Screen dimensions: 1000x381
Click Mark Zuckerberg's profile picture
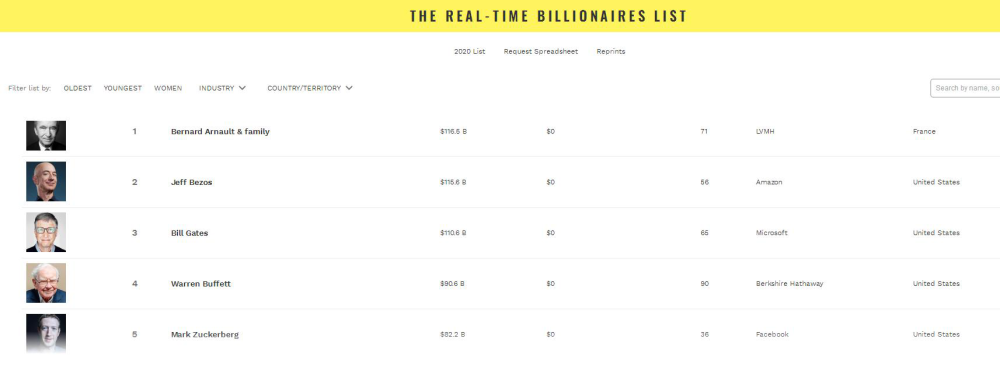click(46, 333)
